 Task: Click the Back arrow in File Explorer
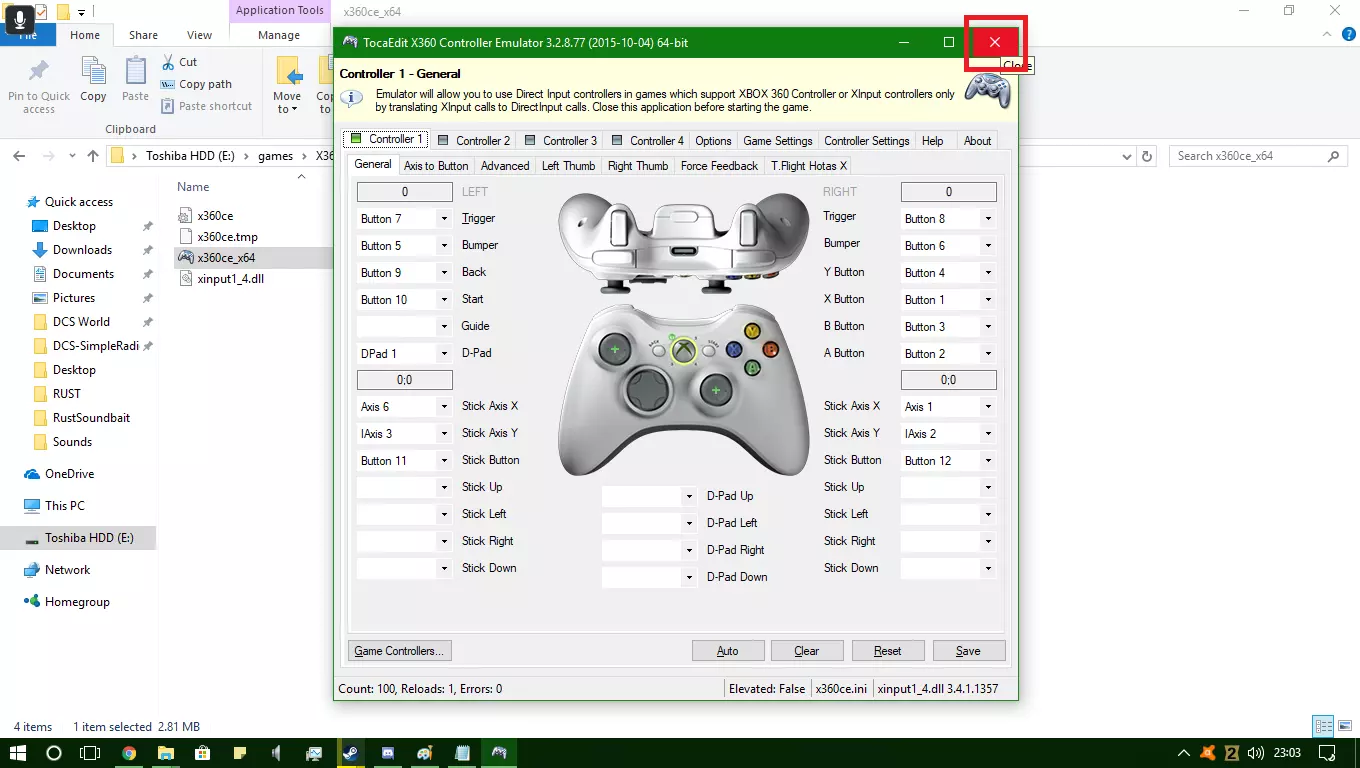19,156
